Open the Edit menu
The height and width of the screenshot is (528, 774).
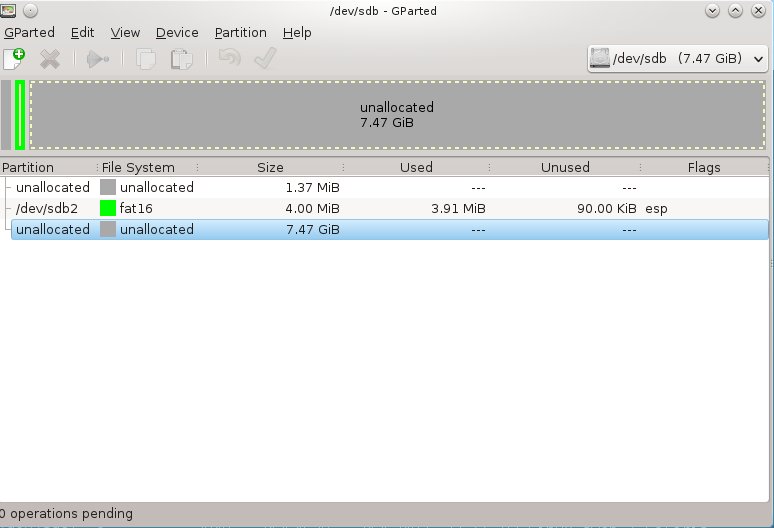coord(82,33)
